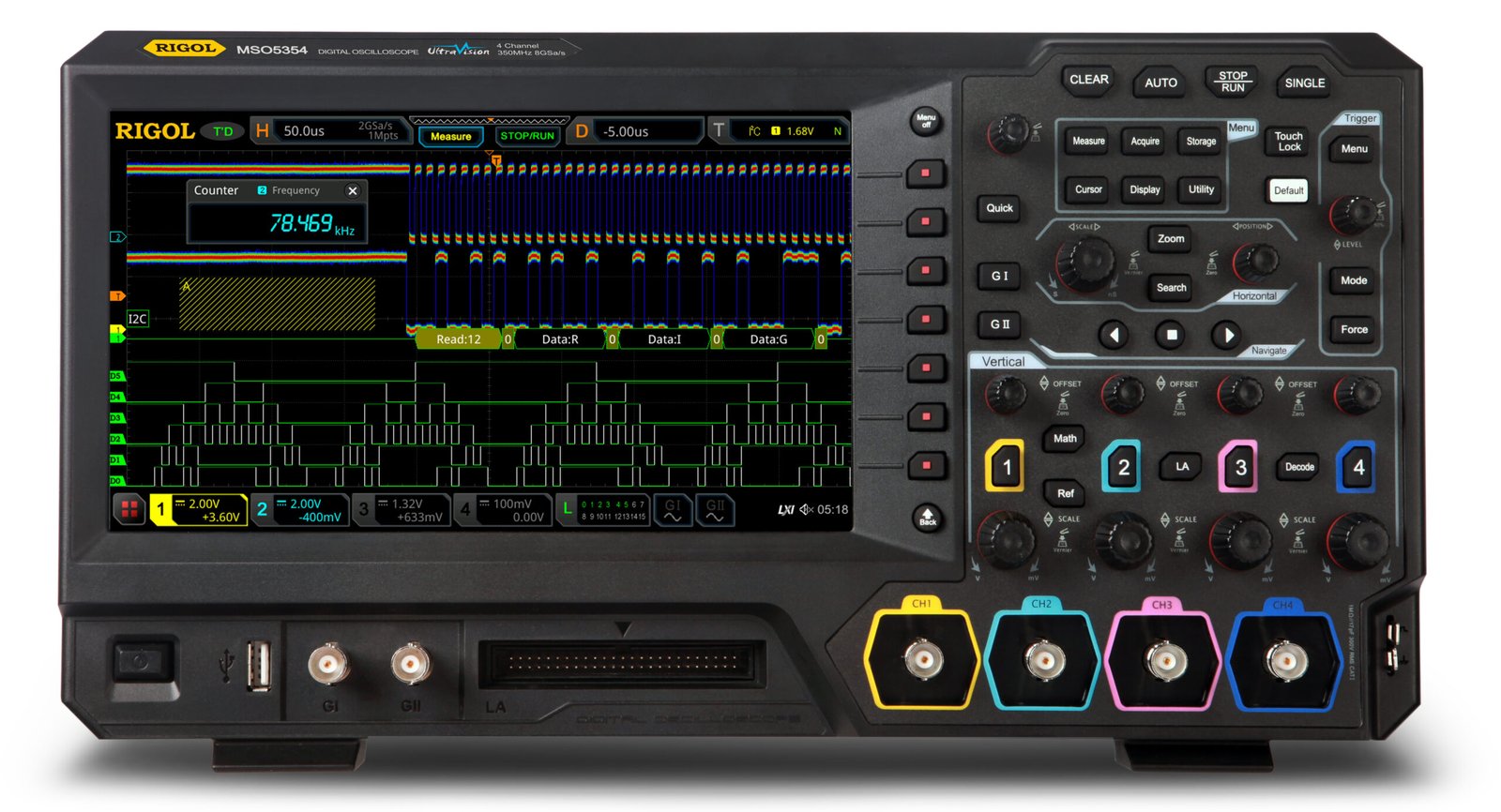Open the Measure menu button
The width and height of the screenshot is (1501, 812).
tap(1088, 142)
